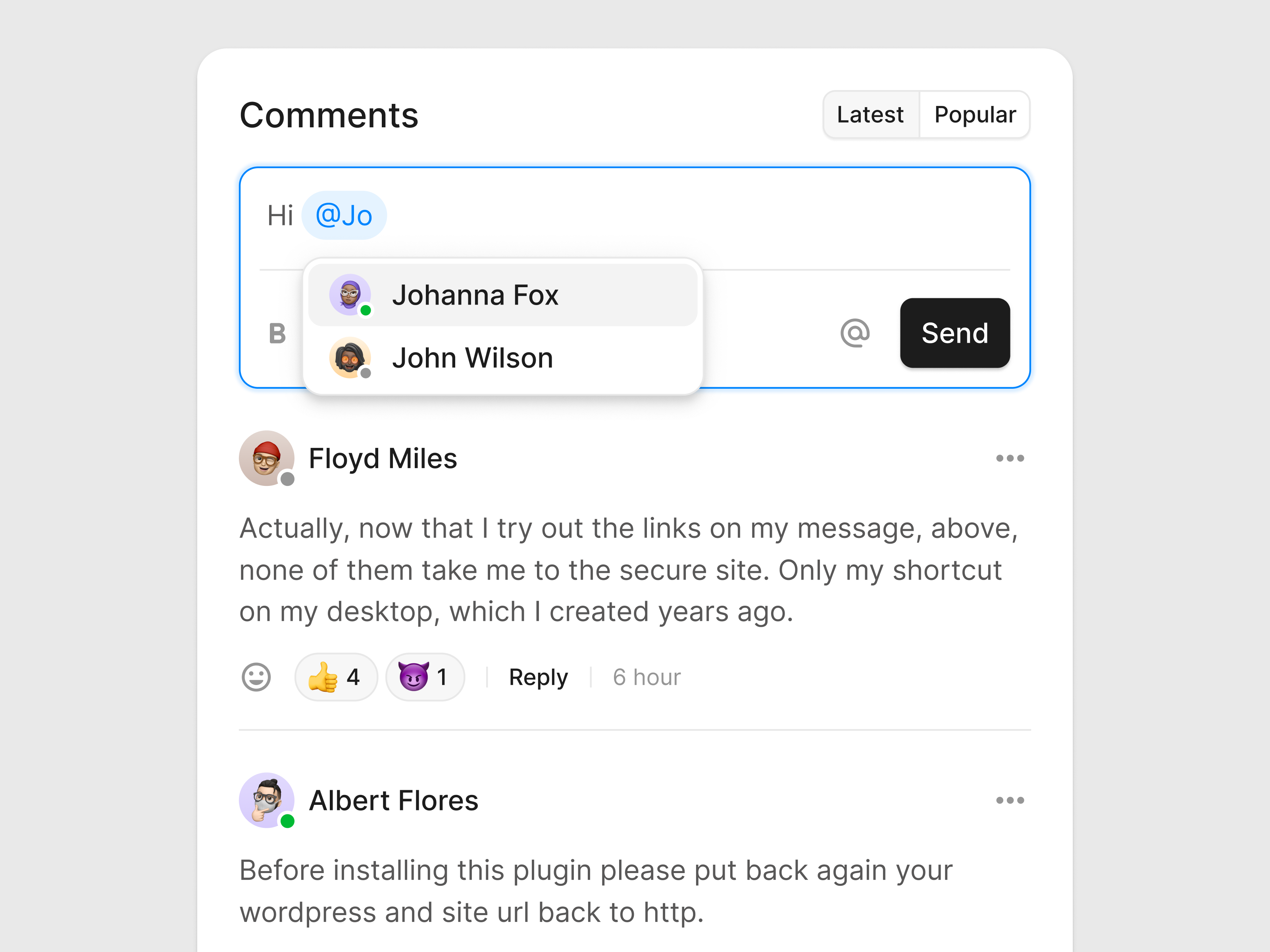The width and height of the screenshot is (1270, 952).
Task: Click the @Jo mention tag in comment input
Action: coord(344,214)
